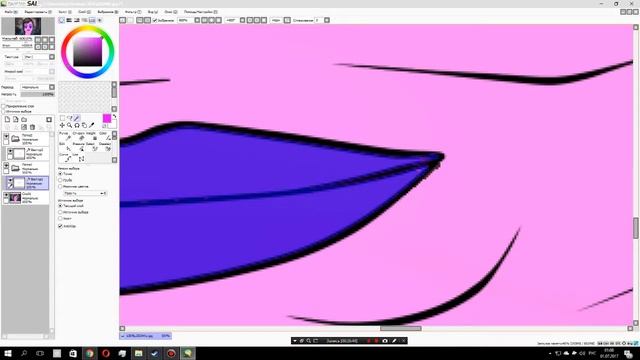
Task: Open the layer Texture dropdown
Action: coord(52,57)
